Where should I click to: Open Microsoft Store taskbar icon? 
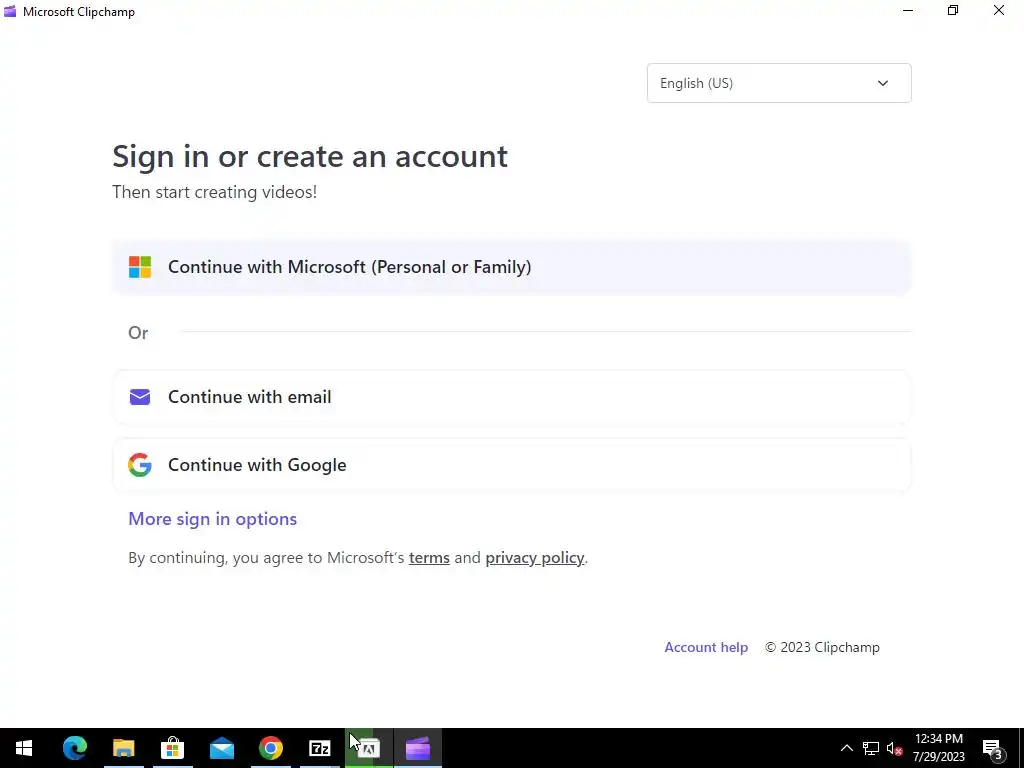pos(172,748)
